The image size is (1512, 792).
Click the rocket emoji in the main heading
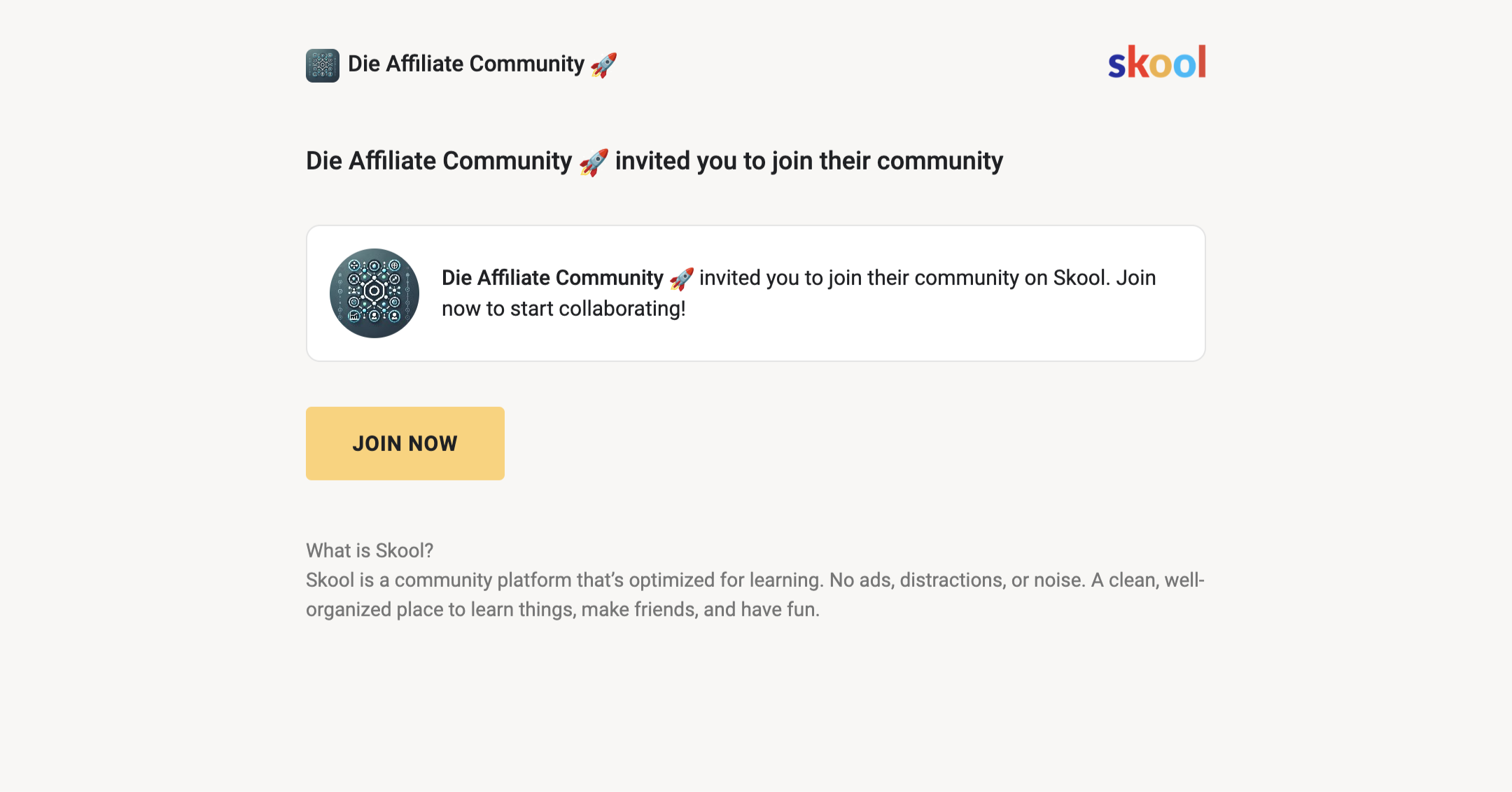594,162
